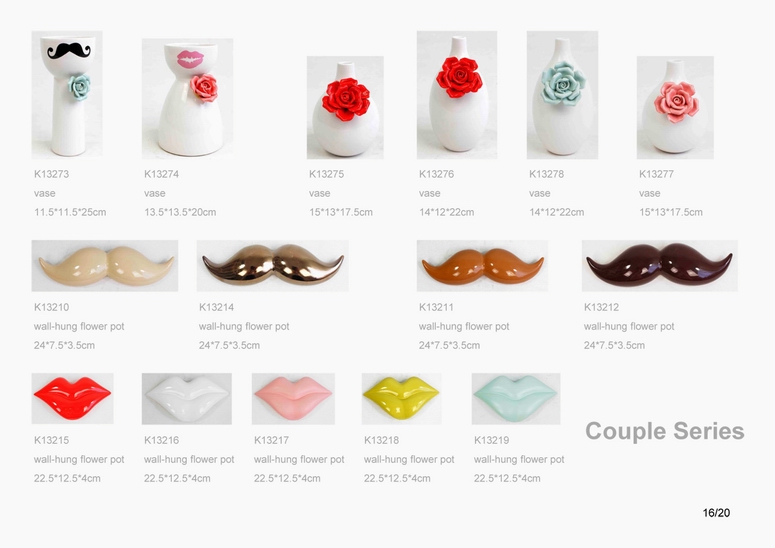Viewport: 775px width, 548px height.
Task: Open the red rose vase K13275 image
Action: point(345,107)
